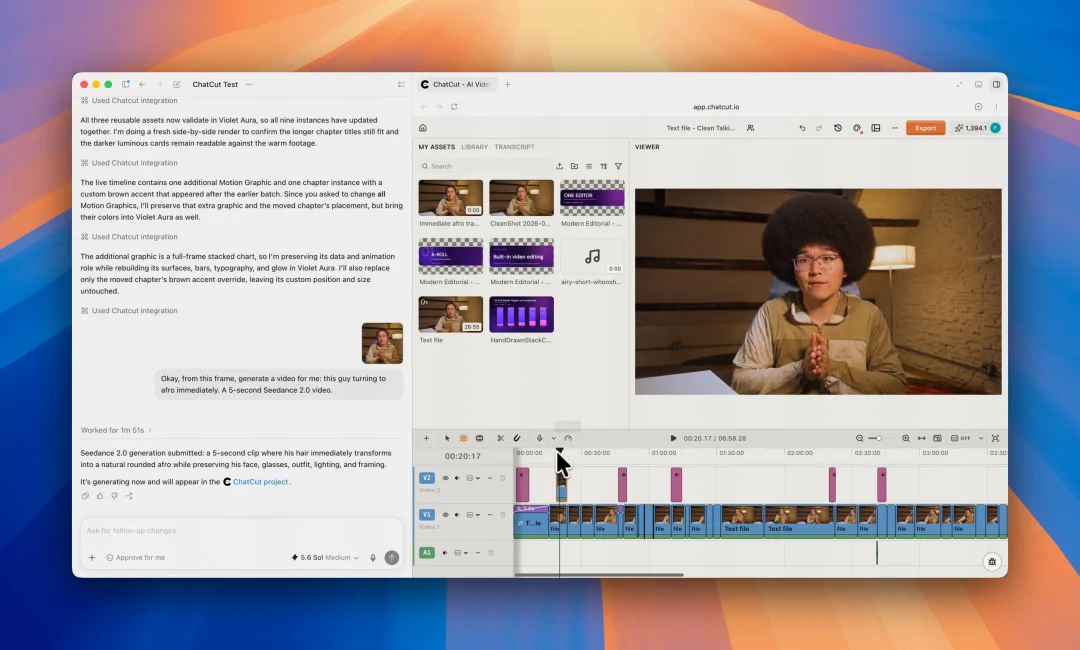The height and width of the screenshot is (650, 1080).
Task: Go to ChatCut home with the house icon
Action: pyautogui.click(x=423, y=128)
